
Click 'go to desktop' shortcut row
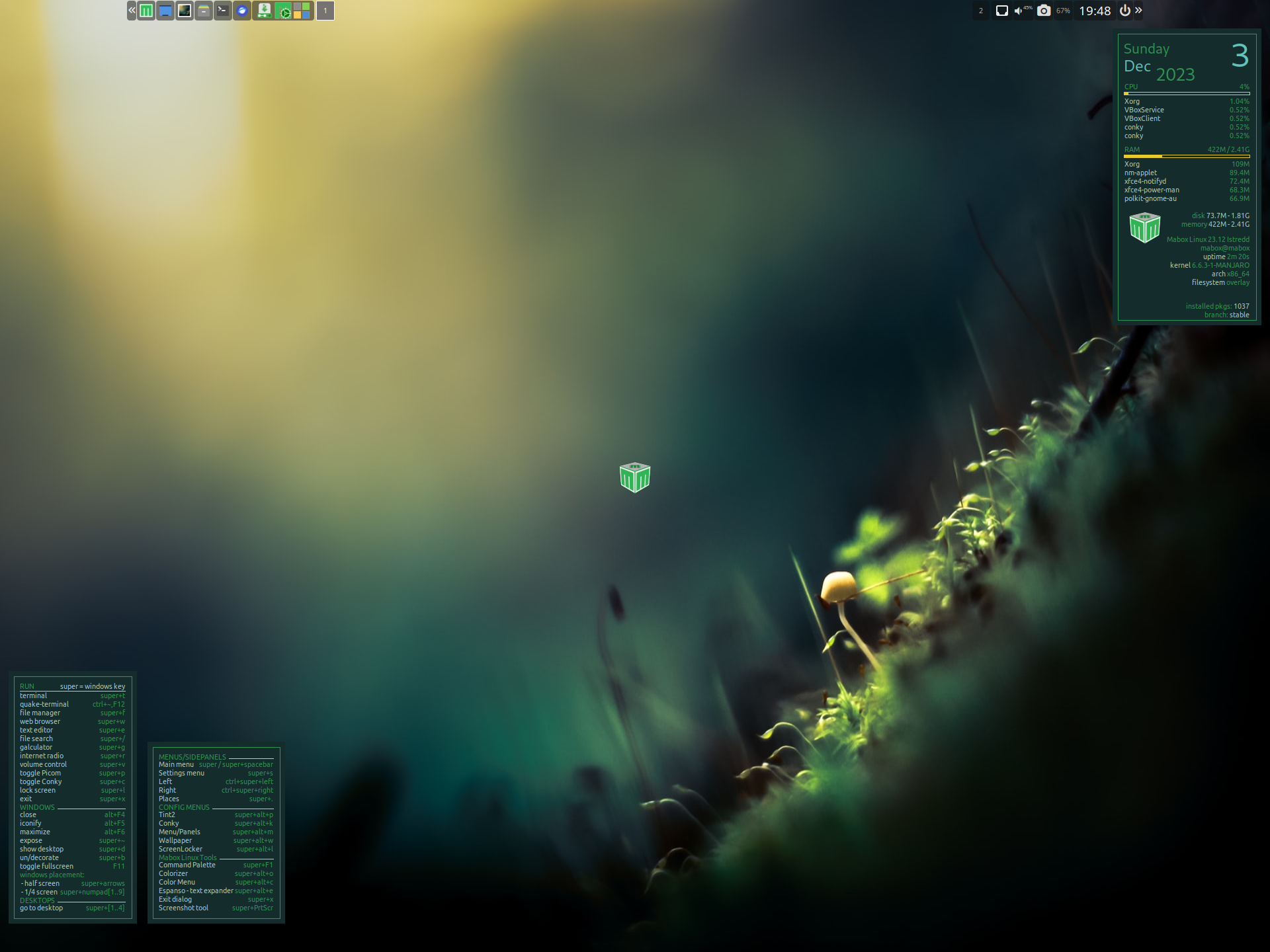[x=72, y=908]
